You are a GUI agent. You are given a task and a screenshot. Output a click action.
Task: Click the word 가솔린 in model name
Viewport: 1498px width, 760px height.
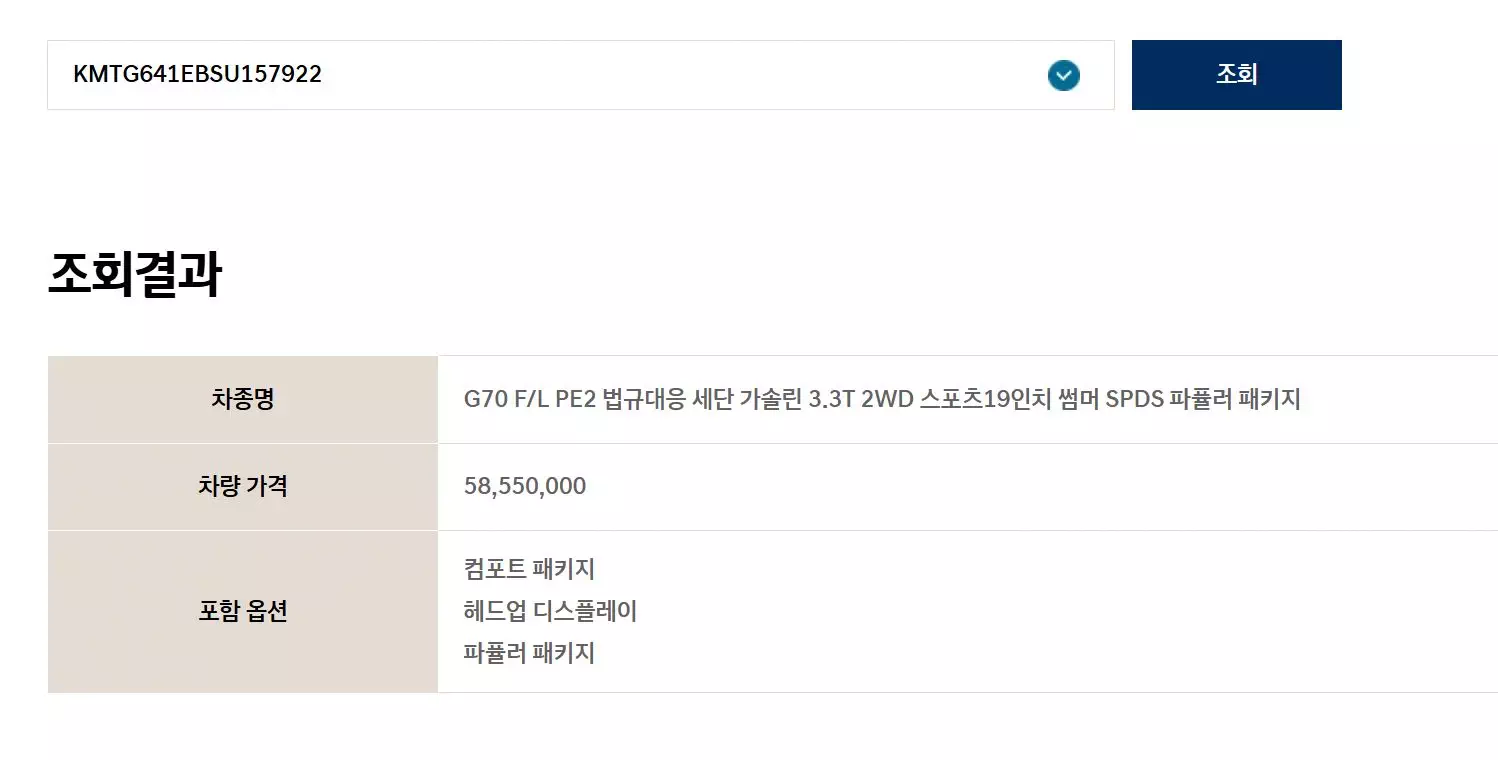(768, 400)
